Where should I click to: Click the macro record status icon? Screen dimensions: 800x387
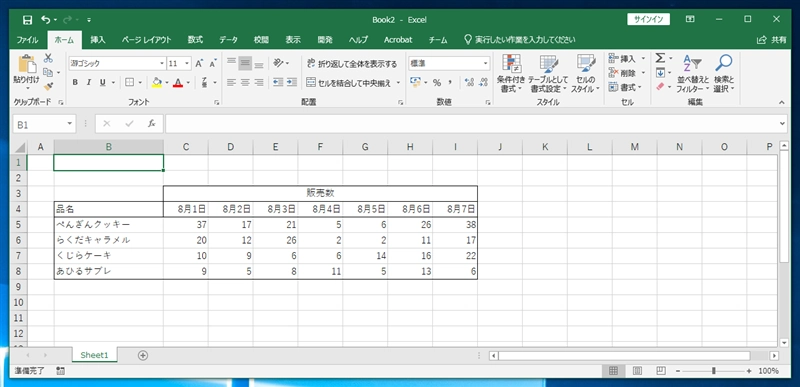point(61,371)
